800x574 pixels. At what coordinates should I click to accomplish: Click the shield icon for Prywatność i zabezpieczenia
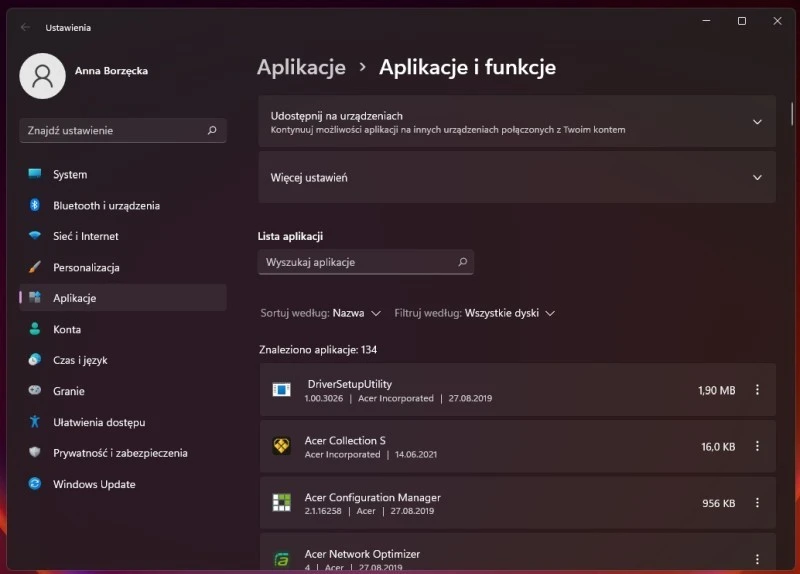coord(35,452)
